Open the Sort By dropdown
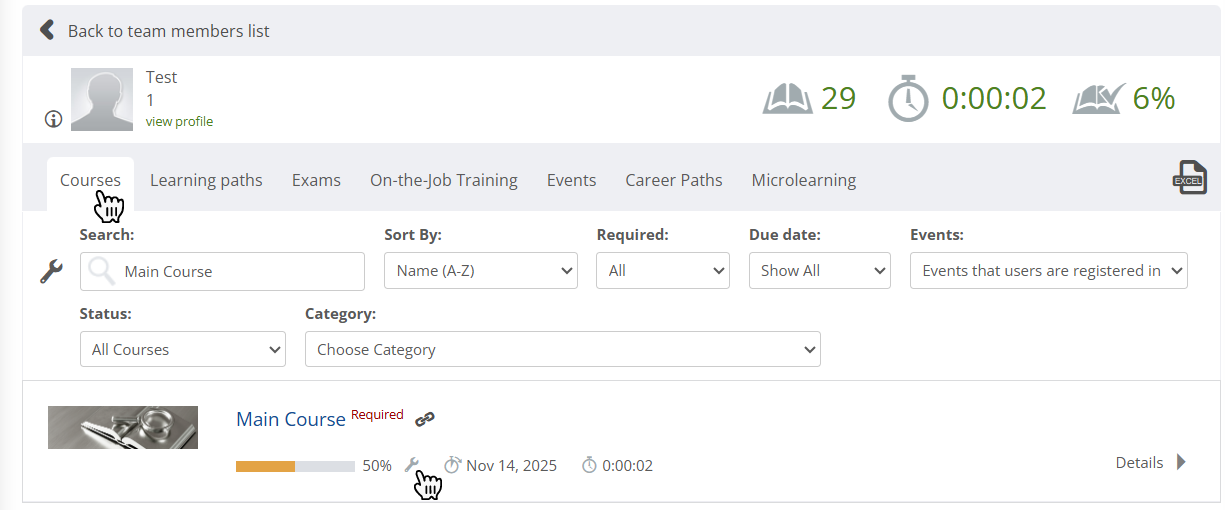1225x510 pixels. pyautogui.click(x=480, y=271)
